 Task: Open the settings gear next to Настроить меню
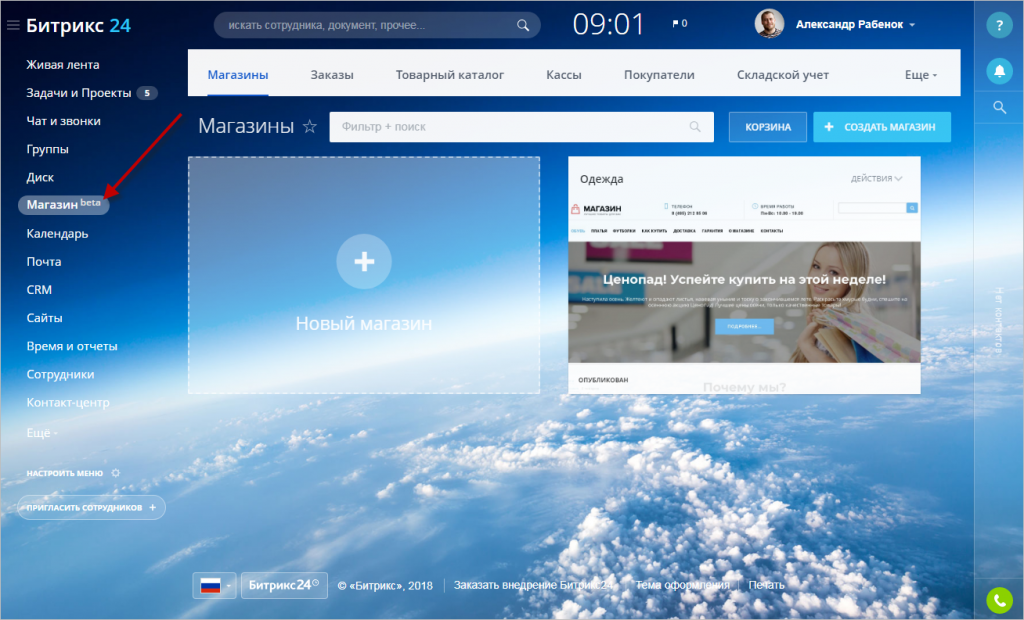116,472
